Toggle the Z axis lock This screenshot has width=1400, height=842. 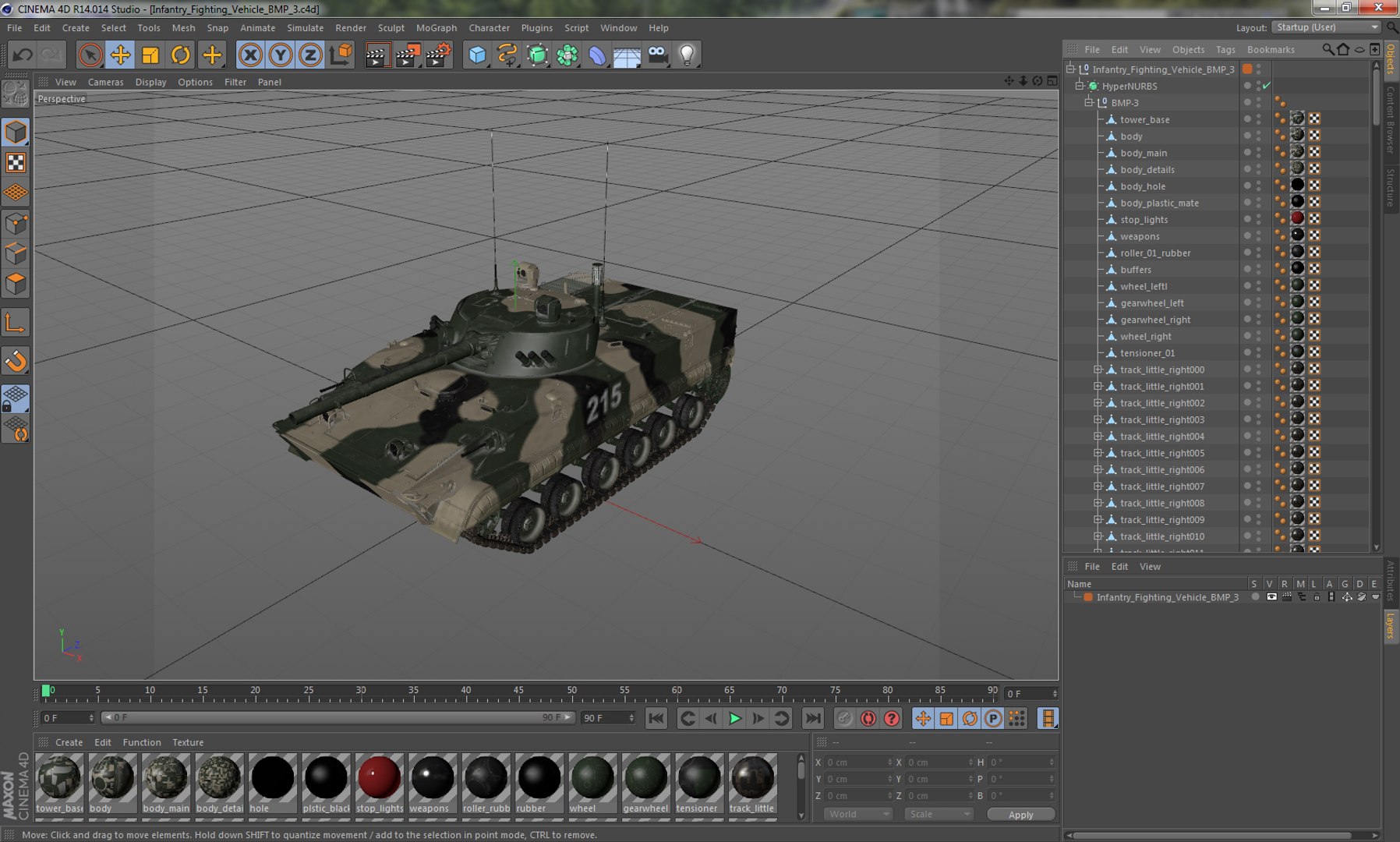point(310,55)
